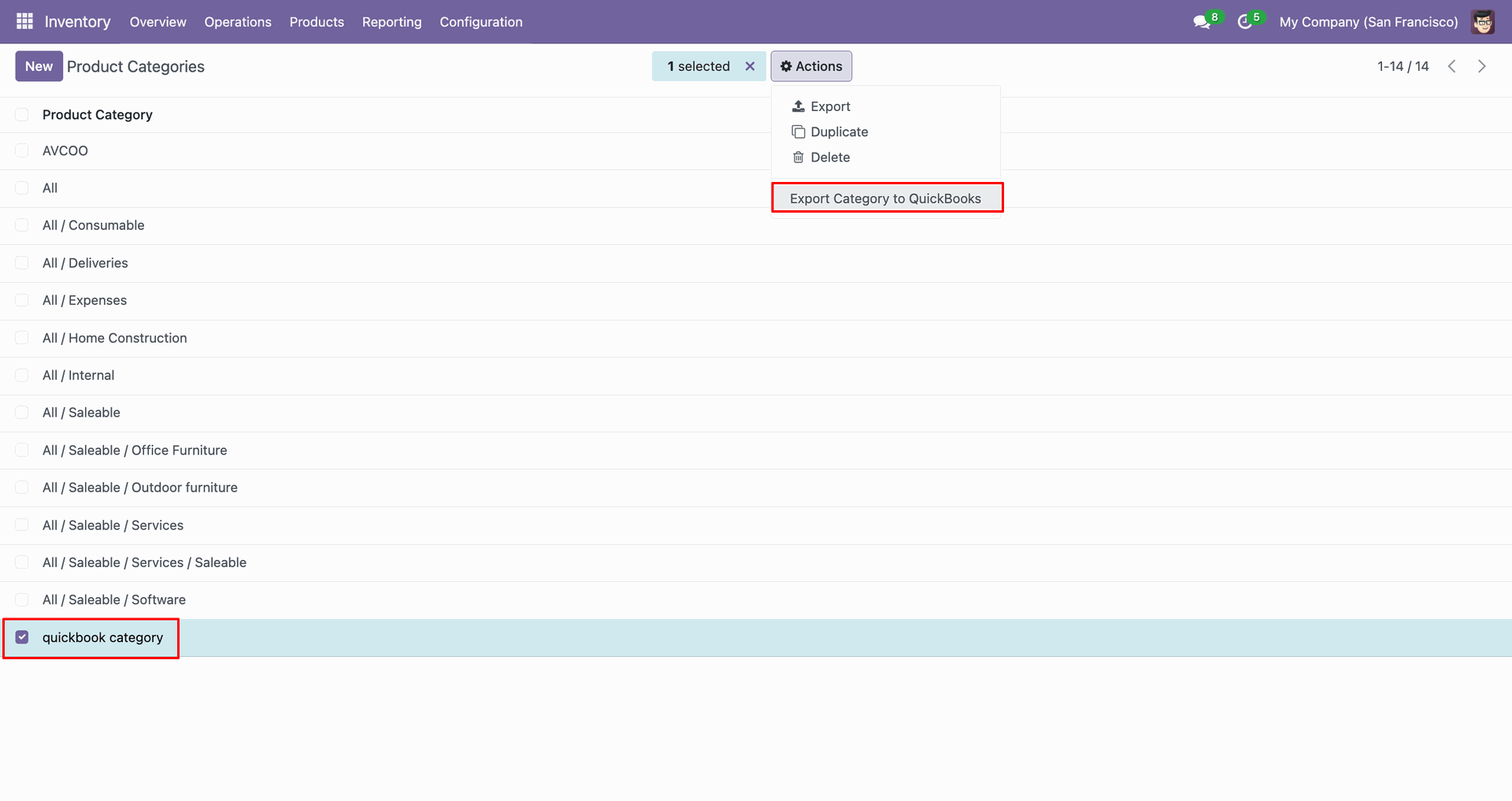1512x801 pixels.
Task: Go to previous page arrow
Action: click(x=1451, y=66)
